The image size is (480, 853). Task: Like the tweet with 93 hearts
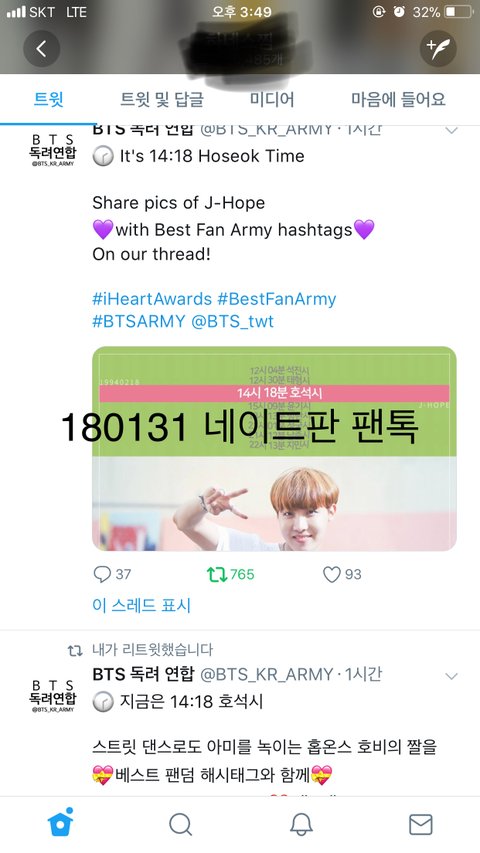pyautogui.click(x=331, y=574)
